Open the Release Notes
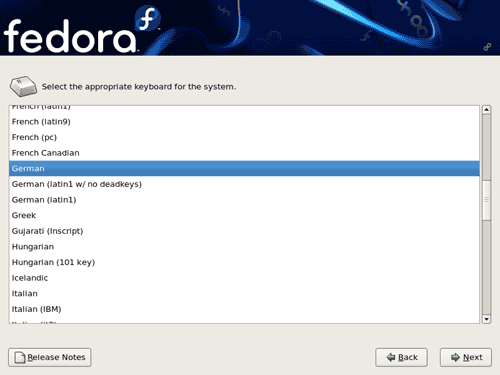This screenshot has width=500, height=375. click(50, 357)
